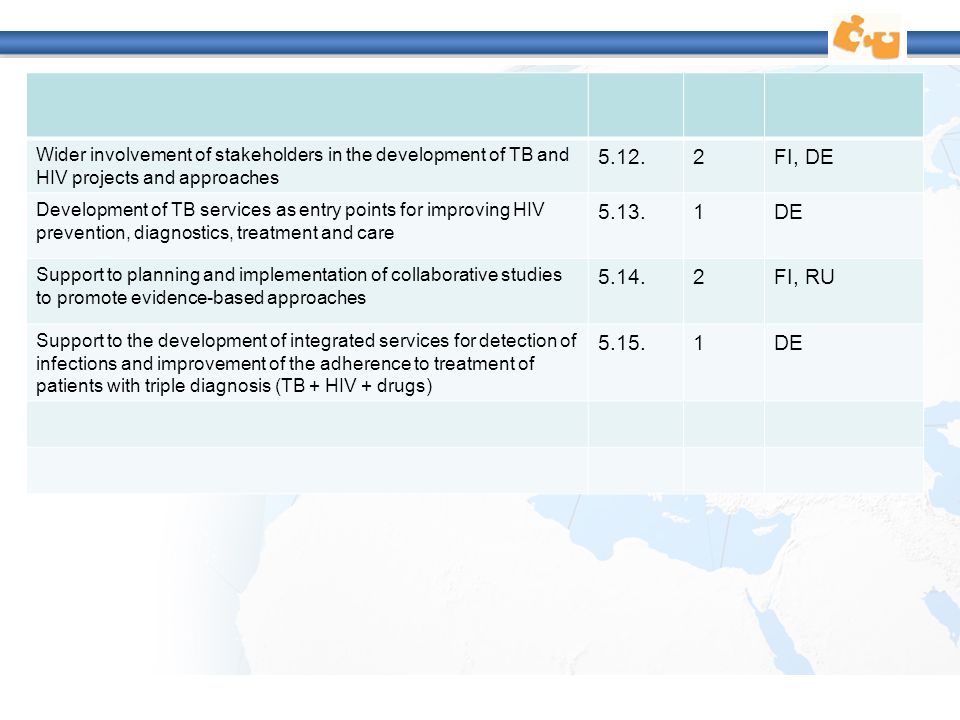The image size is (960, 720).
Task: Select the 'Wider involvement of stakeholders' description cell
Action: (307, 165)
